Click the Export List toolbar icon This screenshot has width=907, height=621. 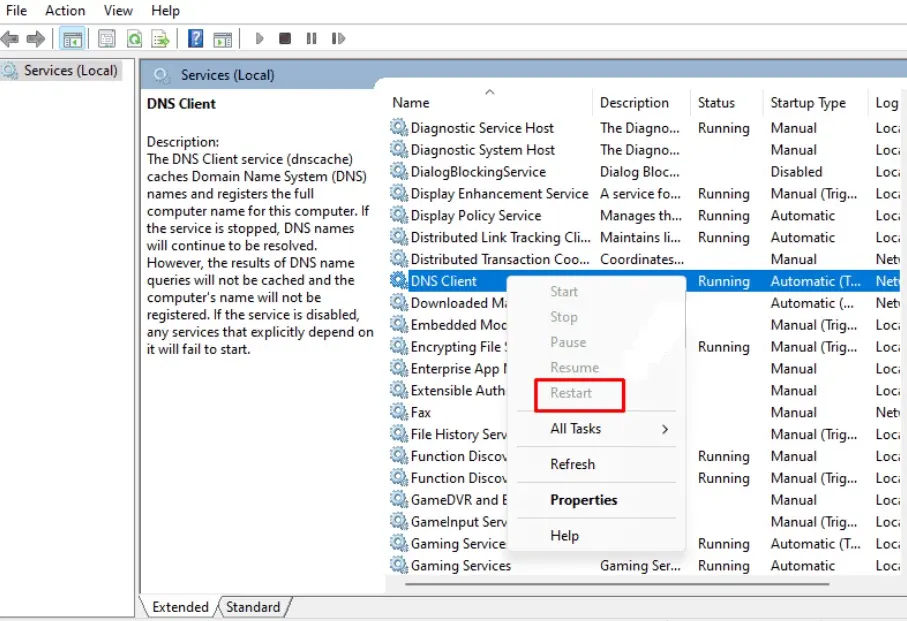pos(160,38)
